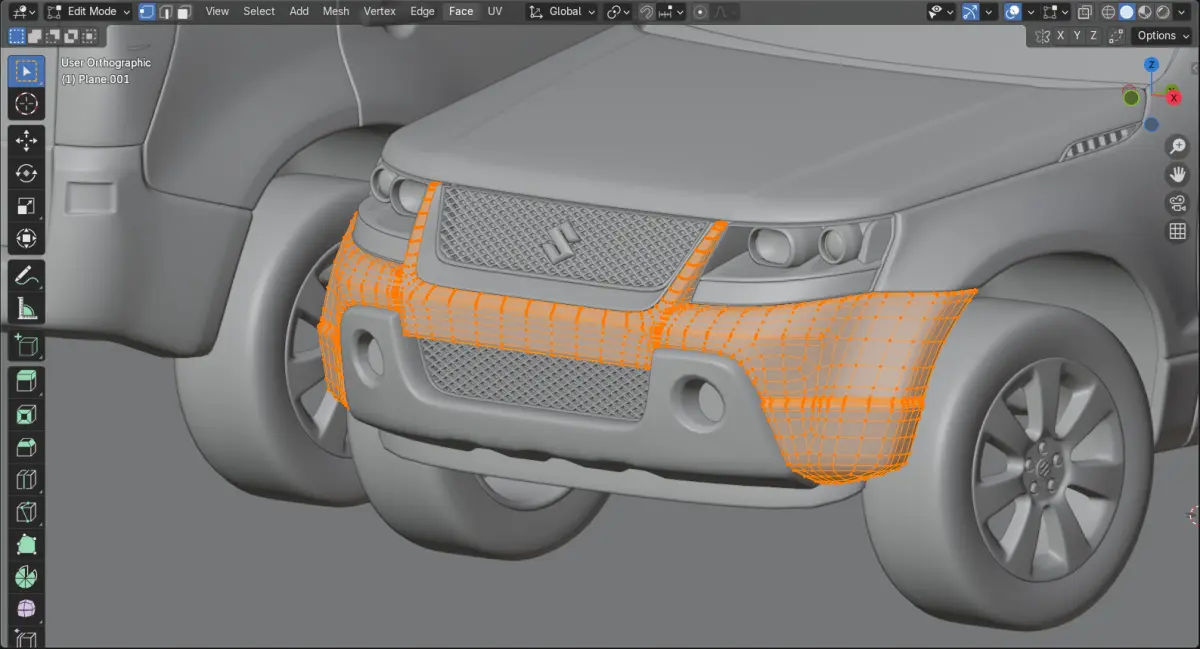Open mesh edit mode overlays dropdown

pos(1057,12)
